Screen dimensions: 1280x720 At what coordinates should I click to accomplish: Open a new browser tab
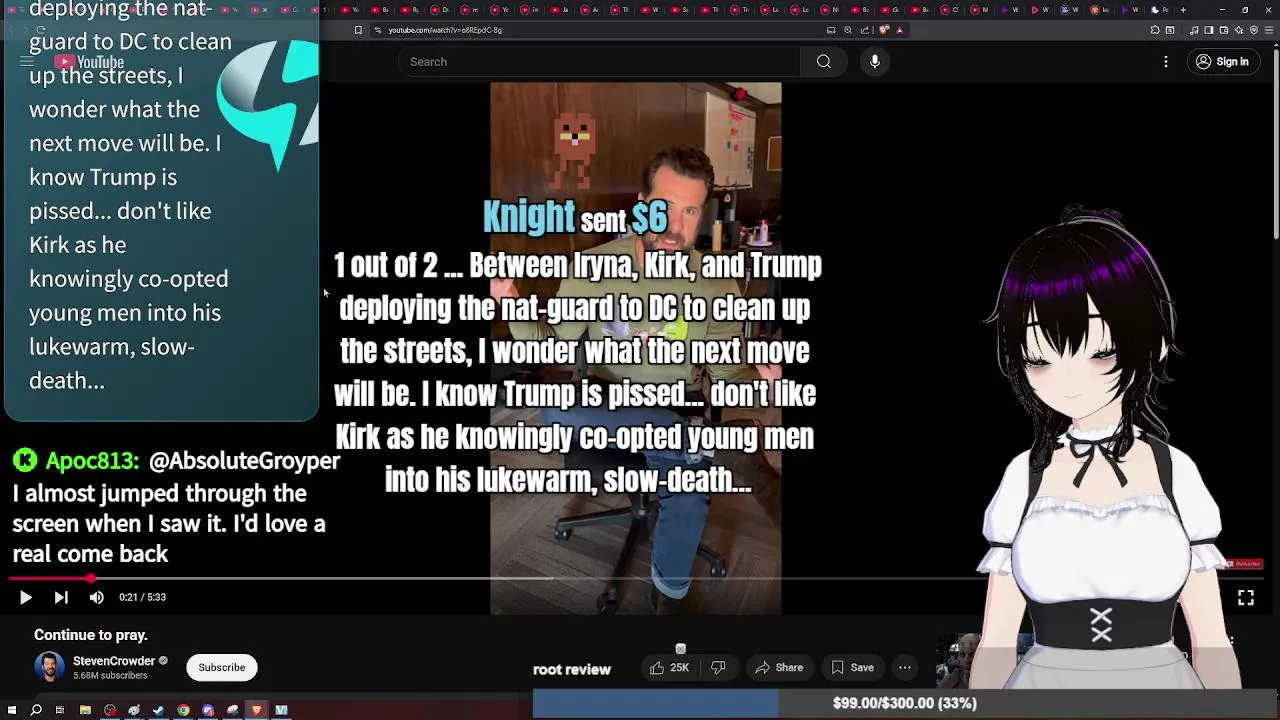(x=1183, y=10)
